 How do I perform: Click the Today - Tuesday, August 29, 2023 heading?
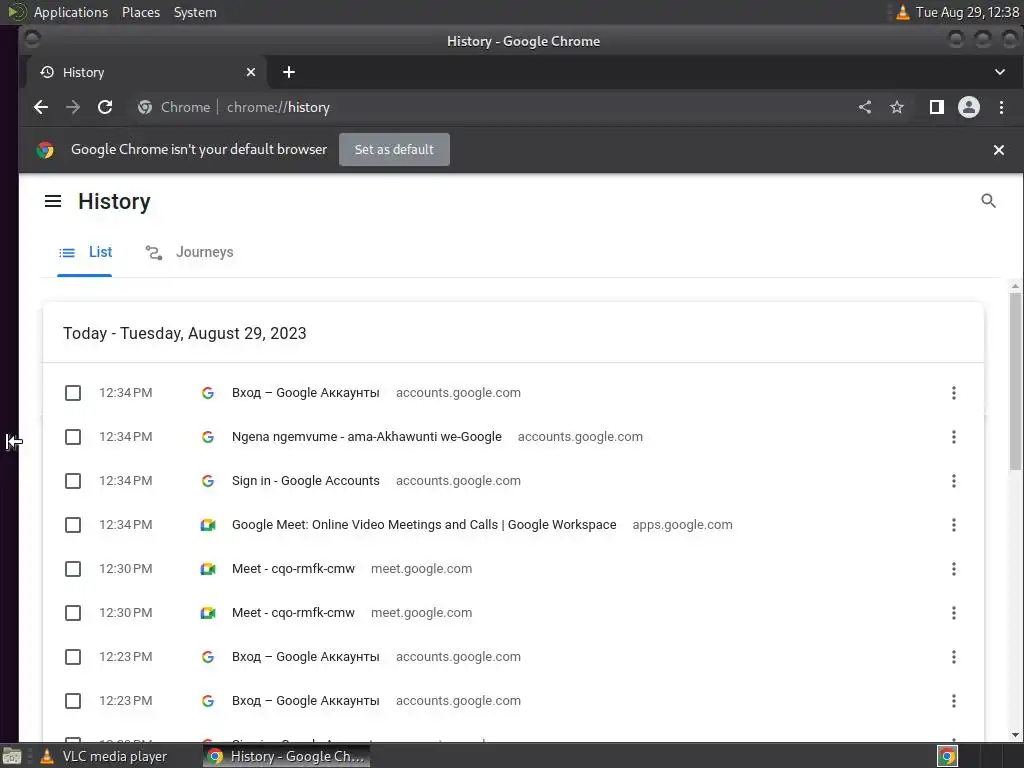(x=185, y=333)
